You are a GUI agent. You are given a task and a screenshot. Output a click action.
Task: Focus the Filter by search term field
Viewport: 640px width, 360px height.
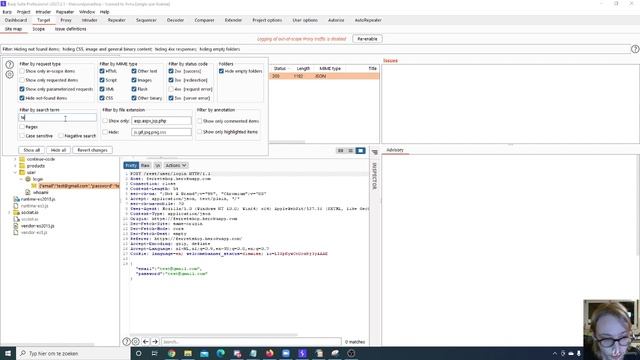pos(58,118)
